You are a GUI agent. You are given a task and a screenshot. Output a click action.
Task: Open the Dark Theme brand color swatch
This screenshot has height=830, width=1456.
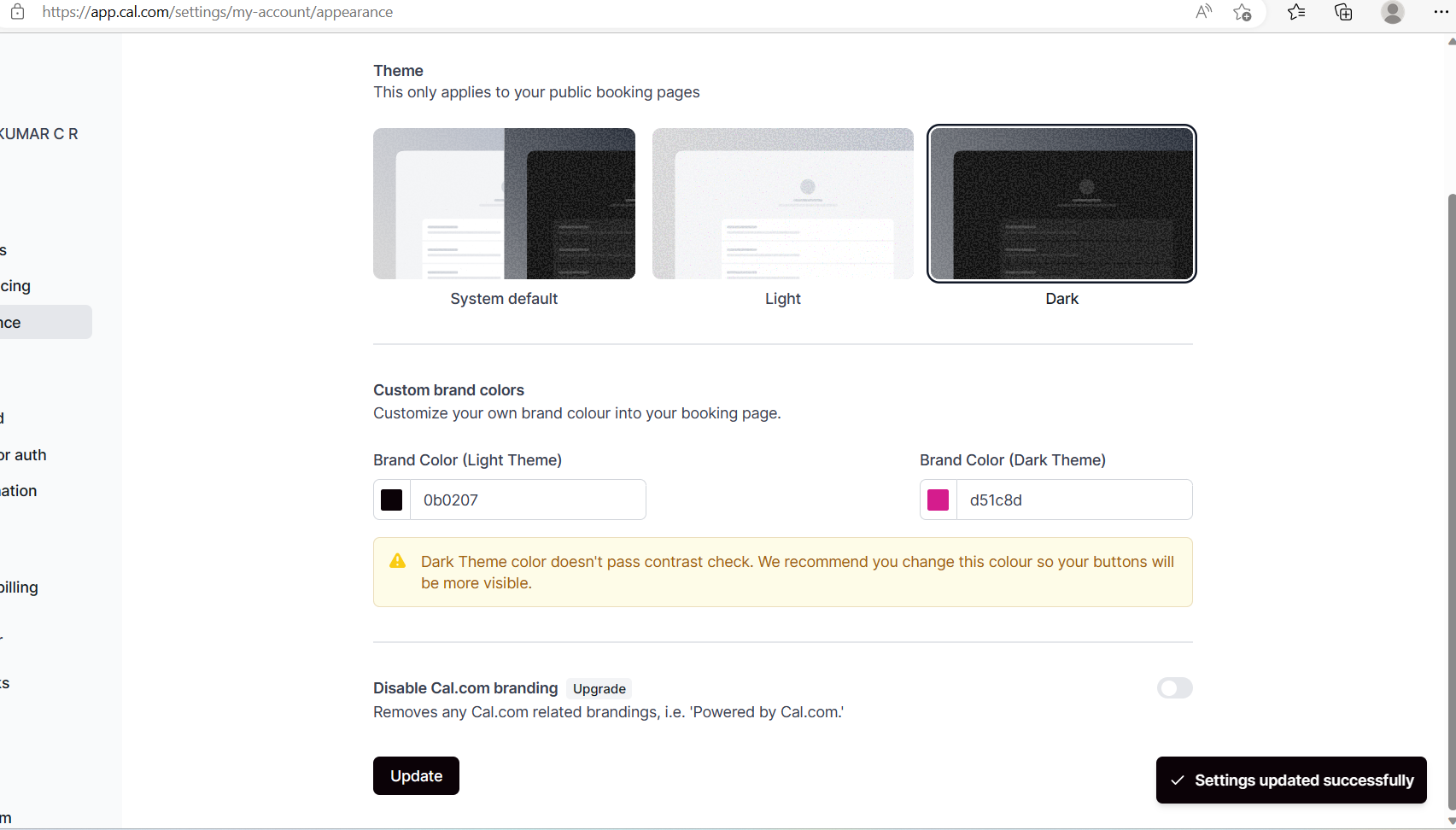pyautogui.click(x=938, y=500)
